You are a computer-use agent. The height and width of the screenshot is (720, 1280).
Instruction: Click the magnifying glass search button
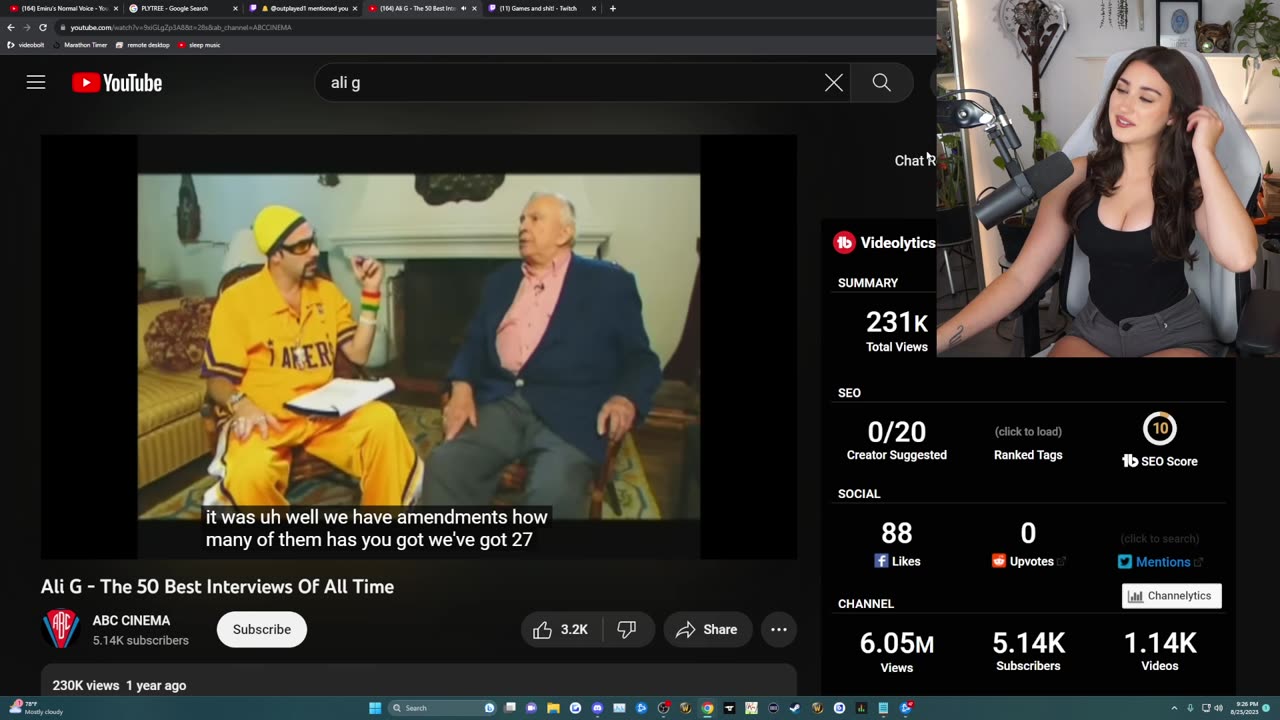(881, 83)
